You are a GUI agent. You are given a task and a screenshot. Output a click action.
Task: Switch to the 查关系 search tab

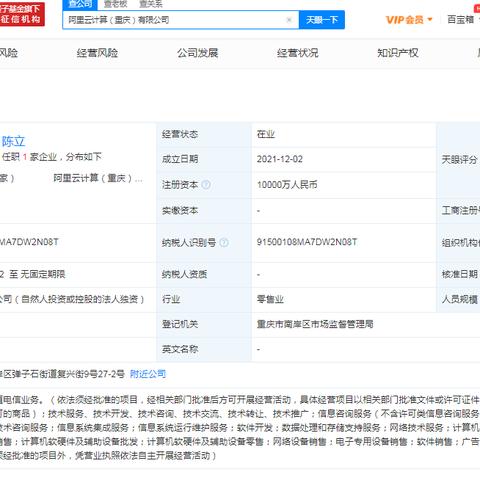tap(151, 4)
